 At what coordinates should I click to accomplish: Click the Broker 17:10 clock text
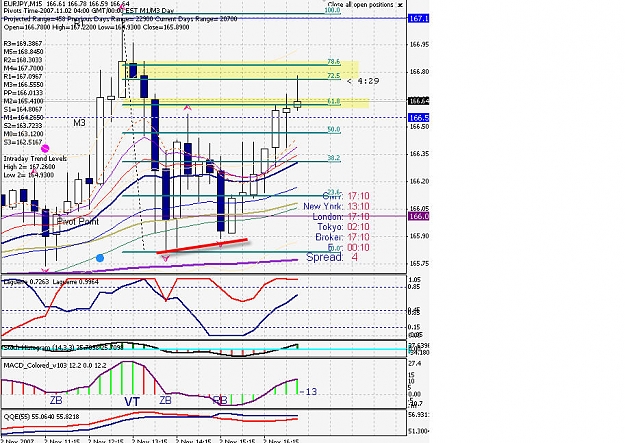click(342, 237)
